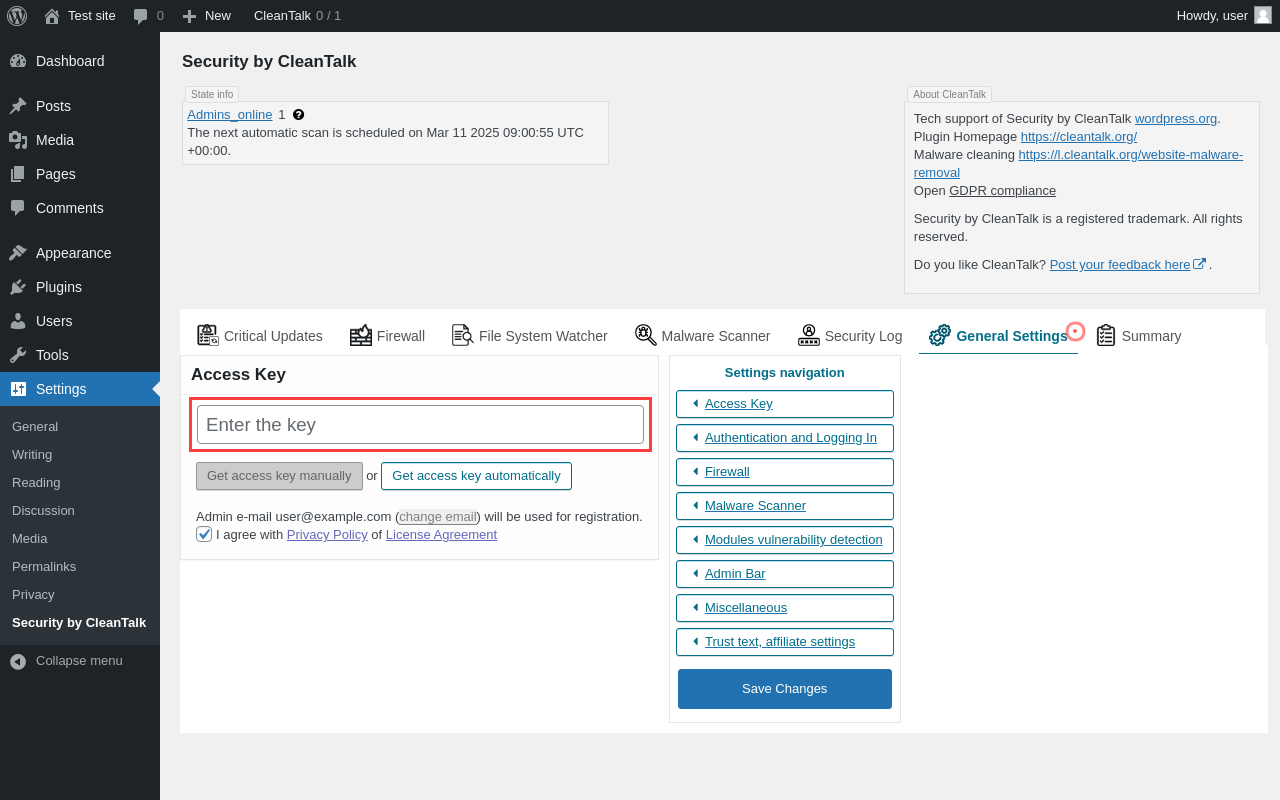
Task: Click the Test site home icon
Action: [52, 16]
